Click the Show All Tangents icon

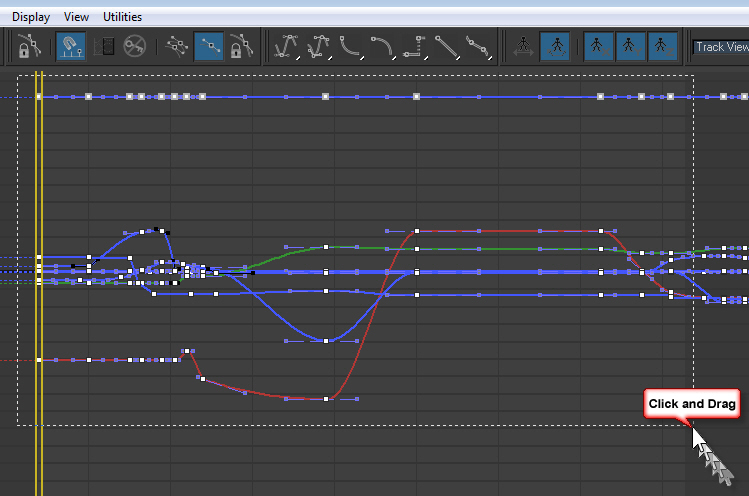177,46
